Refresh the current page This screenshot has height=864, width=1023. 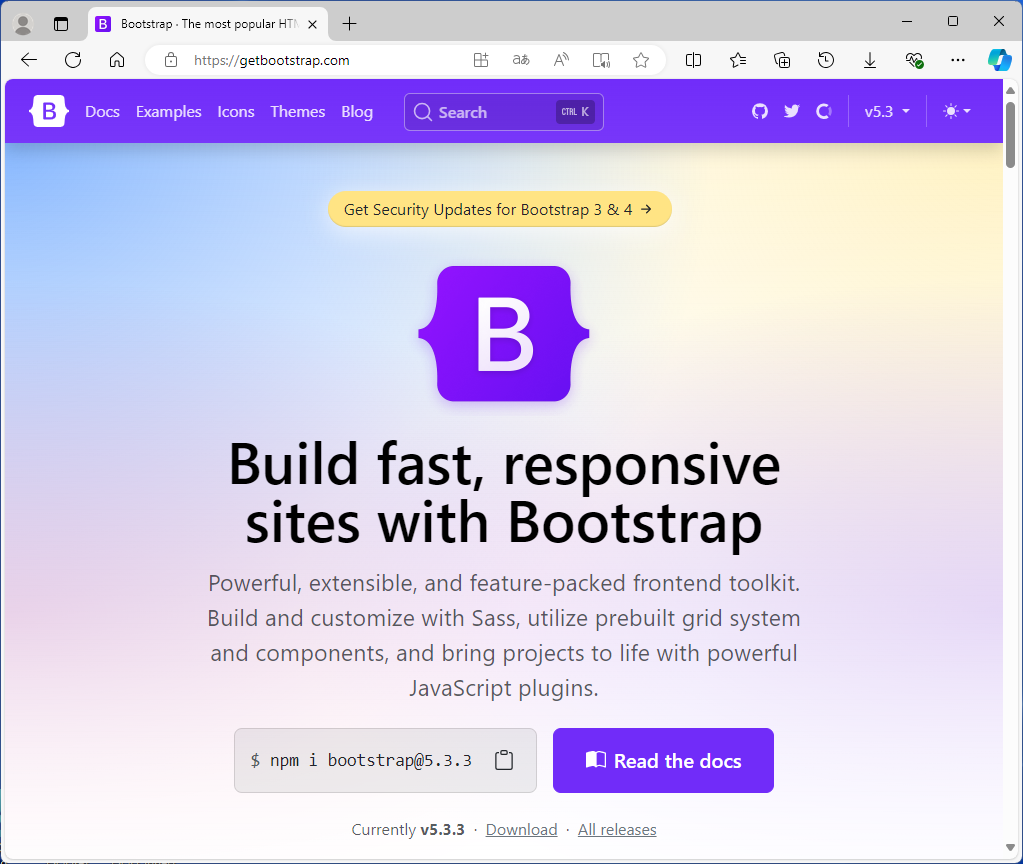[73, 60]
